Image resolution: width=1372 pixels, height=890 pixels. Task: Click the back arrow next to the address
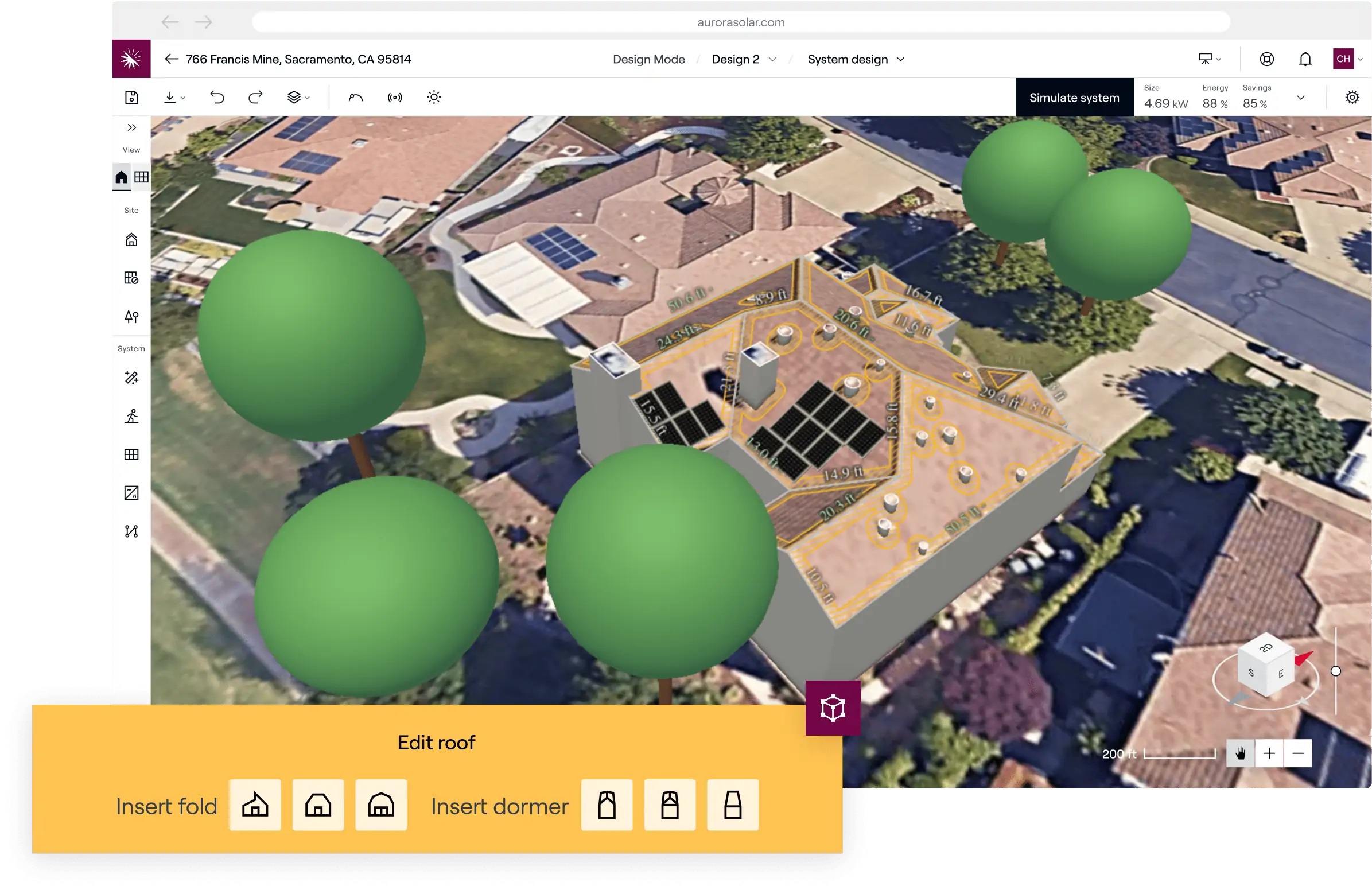170,59
